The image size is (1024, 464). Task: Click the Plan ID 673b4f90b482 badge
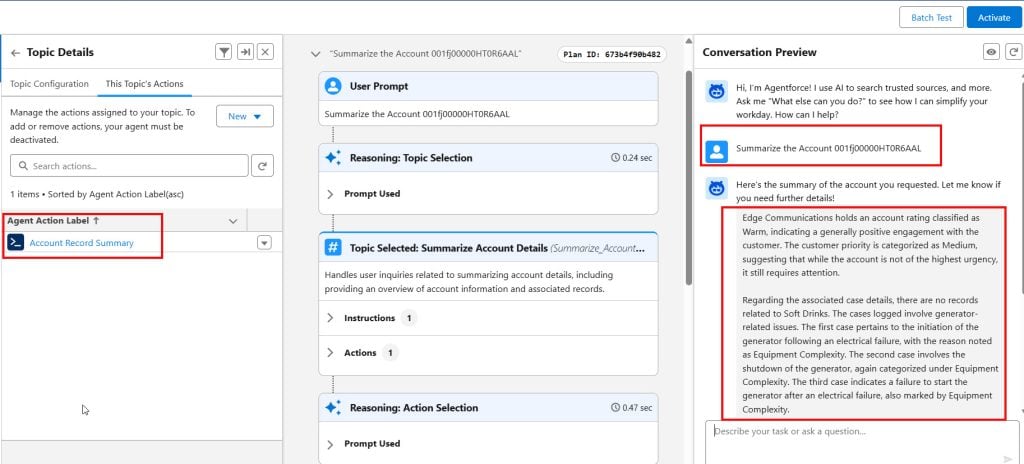(x=611, y=54)
